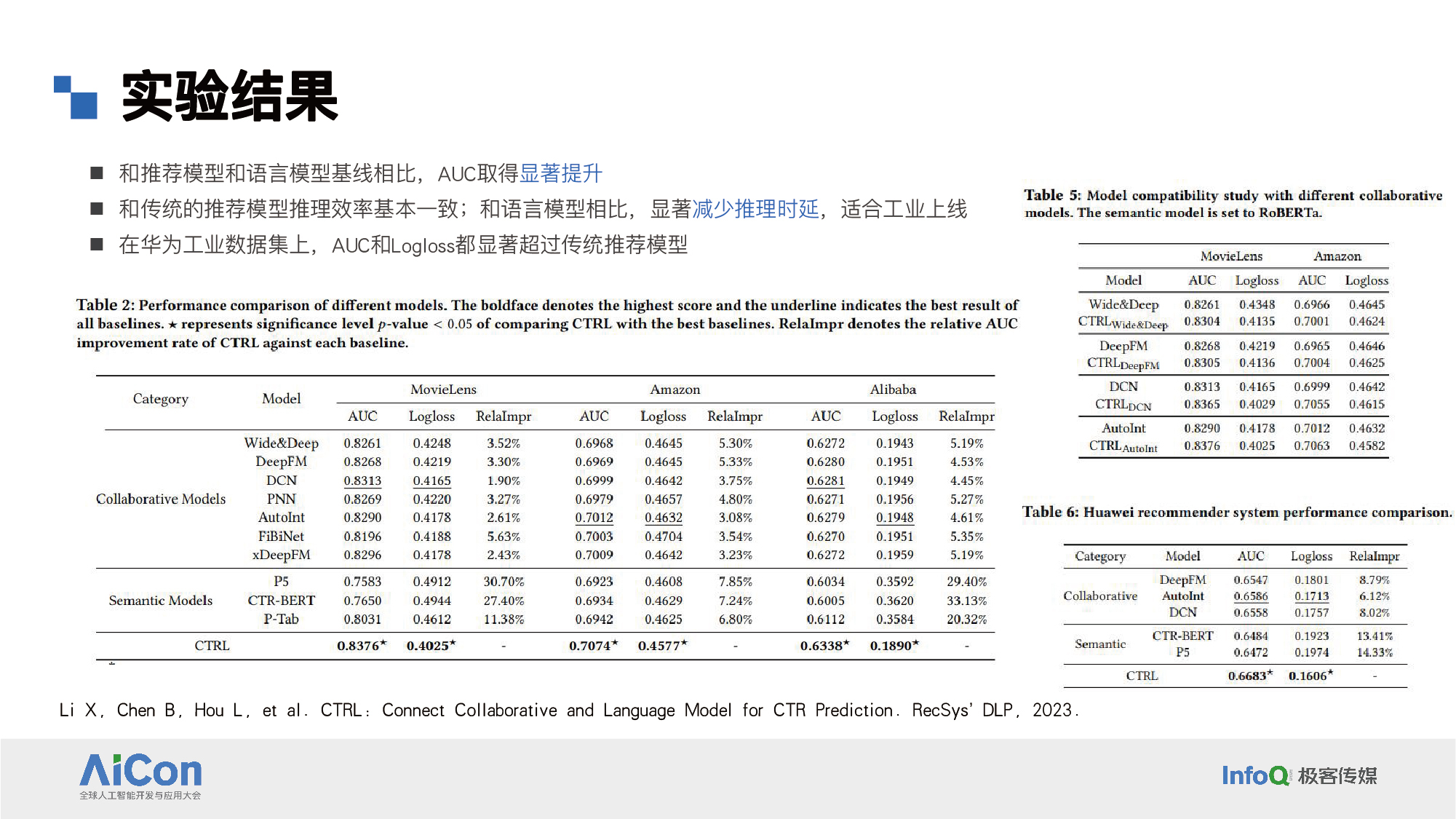Click the CTRL DCN row label in Table 5
Viewport: 1456px width, 819px height.
pos(1123,405)
